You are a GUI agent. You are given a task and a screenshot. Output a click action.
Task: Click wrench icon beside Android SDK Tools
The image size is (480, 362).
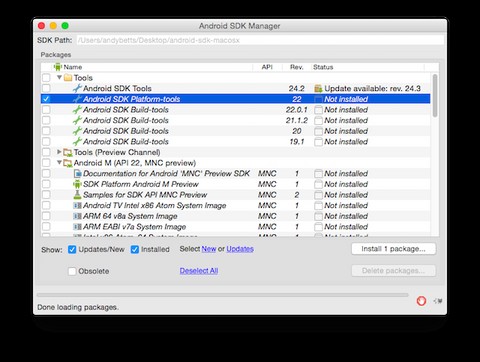(x=77, y=88)
